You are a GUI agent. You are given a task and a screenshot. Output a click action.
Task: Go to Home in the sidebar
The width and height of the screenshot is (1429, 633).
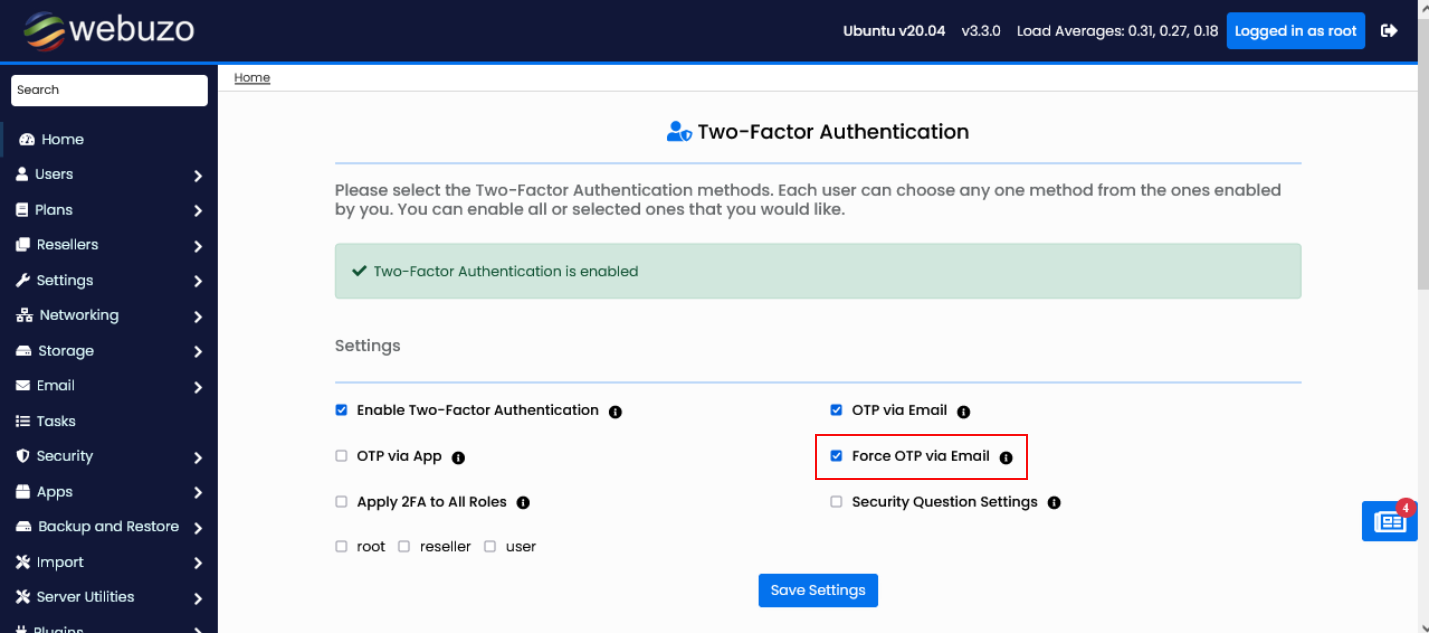pos(62,139)
